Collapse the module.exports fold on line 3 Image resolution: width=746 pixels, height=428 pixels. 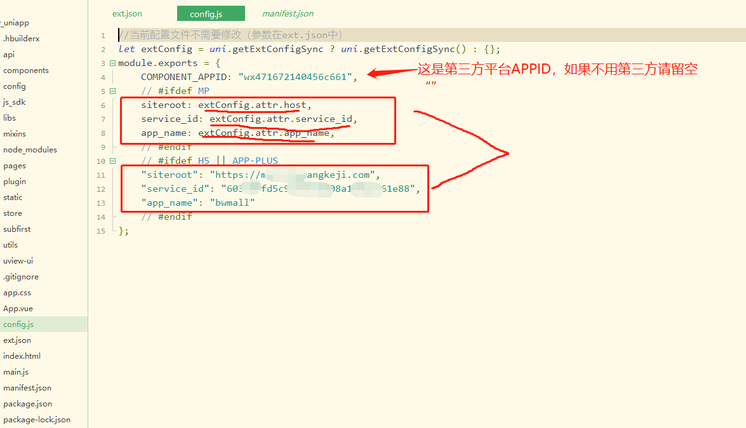coord(113,63)
